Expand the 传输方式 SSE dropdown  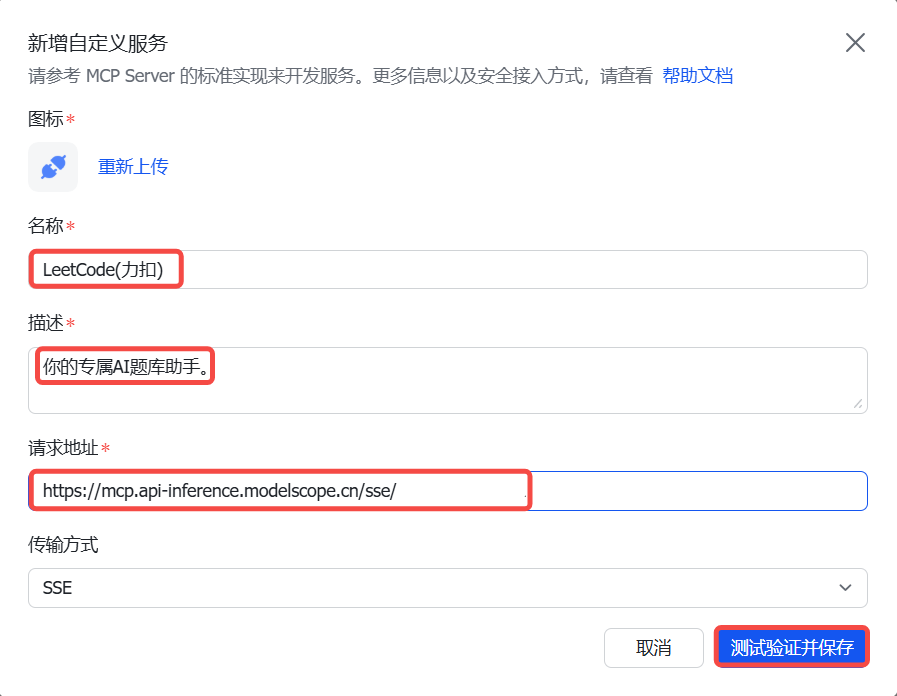(x=448, y=588)
